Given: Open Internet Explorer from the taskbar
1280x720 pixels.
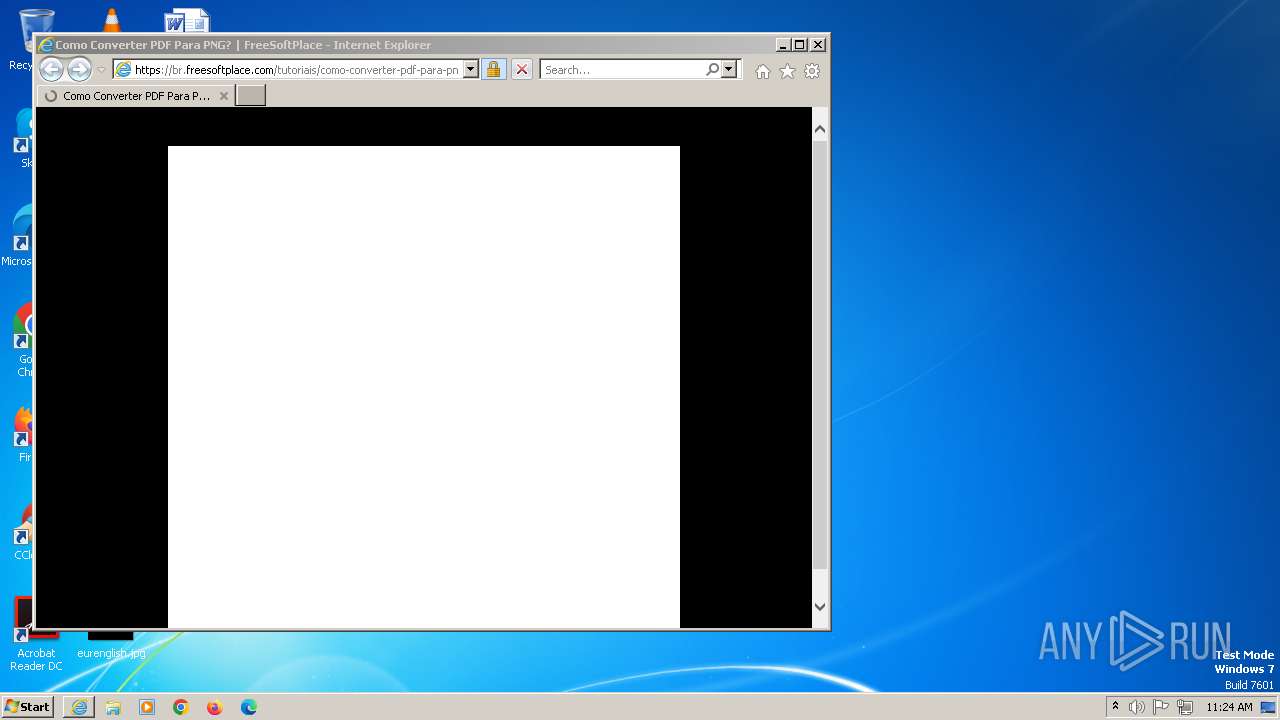Looking at the screenshot, I should 79,707.
